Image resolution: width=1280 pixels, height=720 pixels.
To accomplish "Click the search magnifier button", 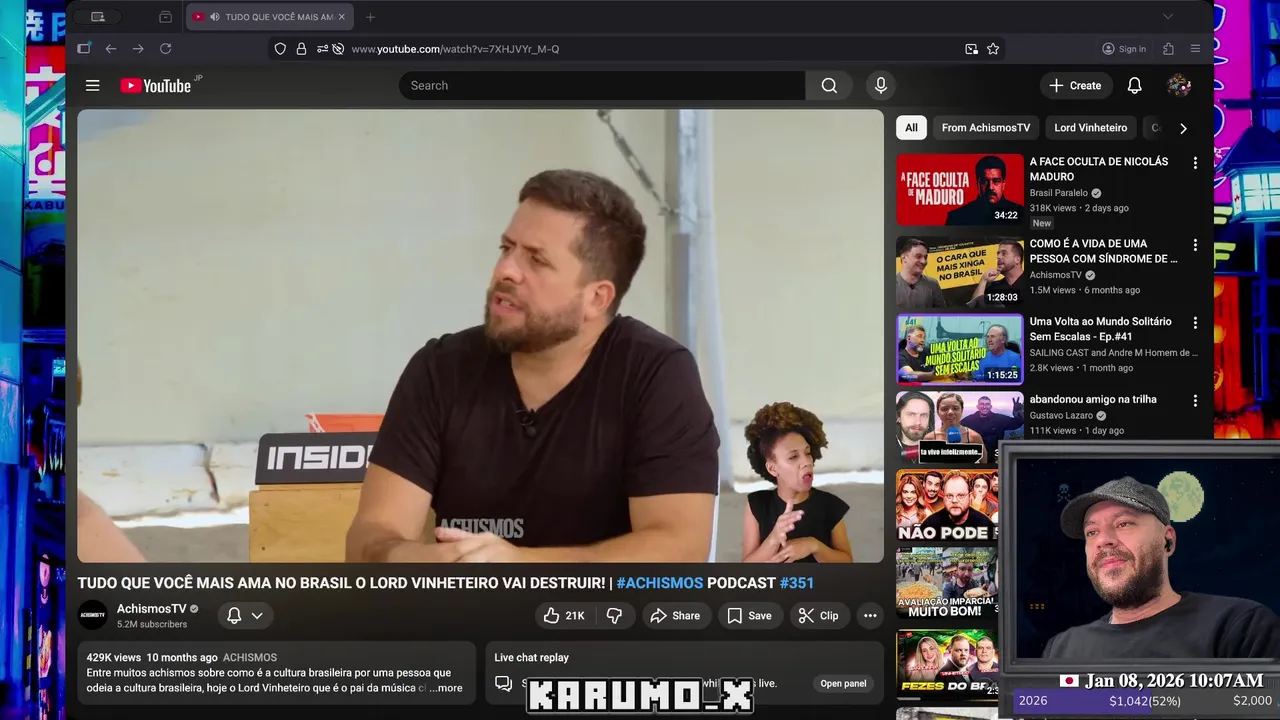I will pyautogui.click(x=829, y=86).
